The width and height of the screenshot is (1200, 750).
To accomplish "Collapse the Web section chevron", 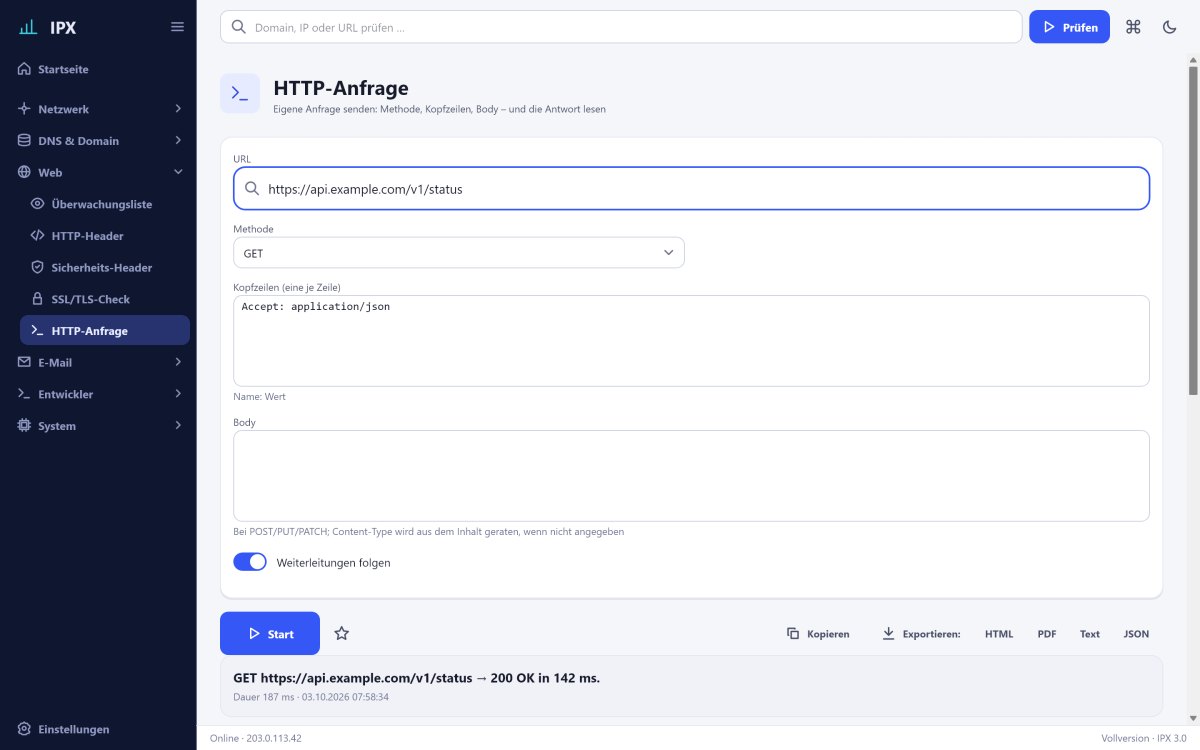I will click(178, 173).
